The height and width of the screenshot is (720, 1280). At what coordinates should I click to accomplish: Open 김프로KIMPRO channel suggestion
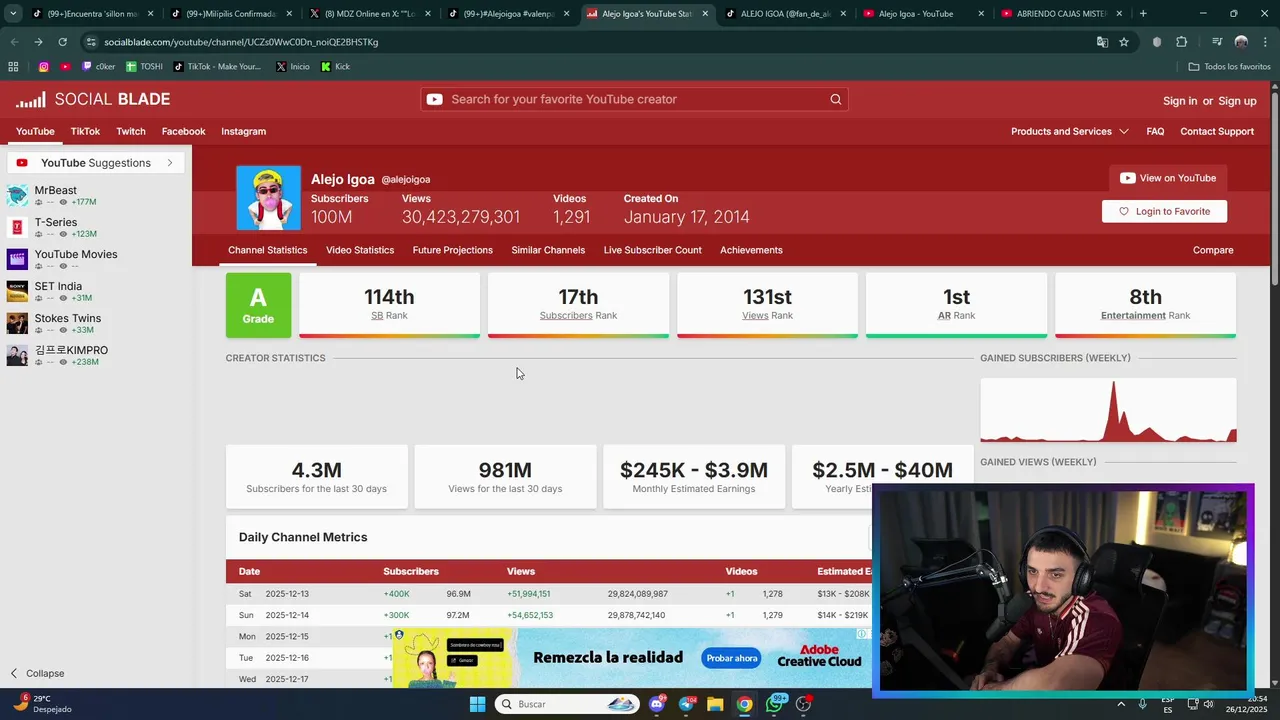click(x=71, y=350)
